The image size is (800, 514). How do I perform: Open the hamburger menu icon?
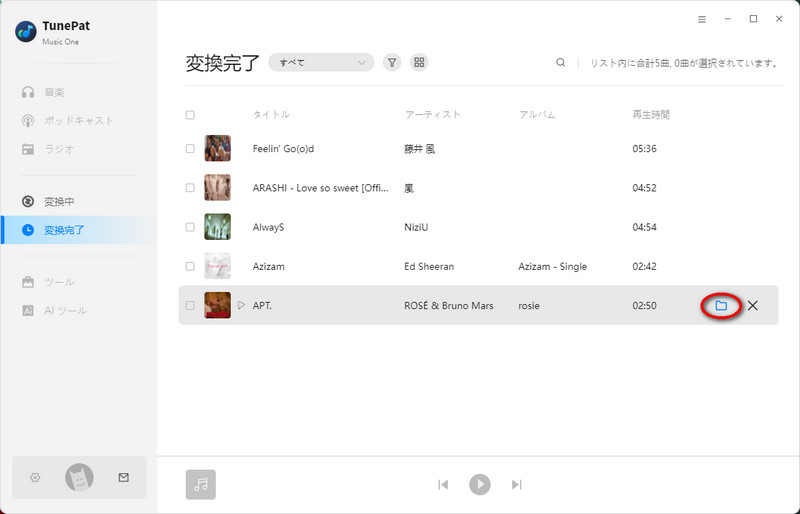click(x=702, y=19)
